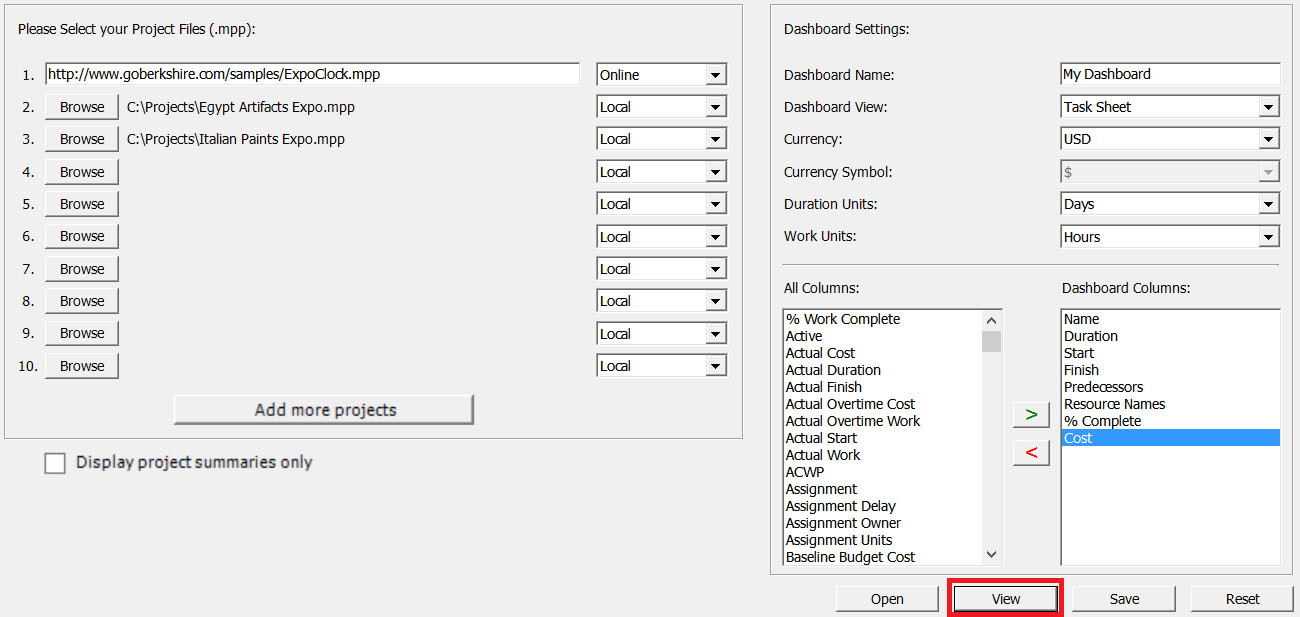Click the up arrow of All Columns scrollbar
The width and height of the screenshot is (1300, 617).
[991, 319]
